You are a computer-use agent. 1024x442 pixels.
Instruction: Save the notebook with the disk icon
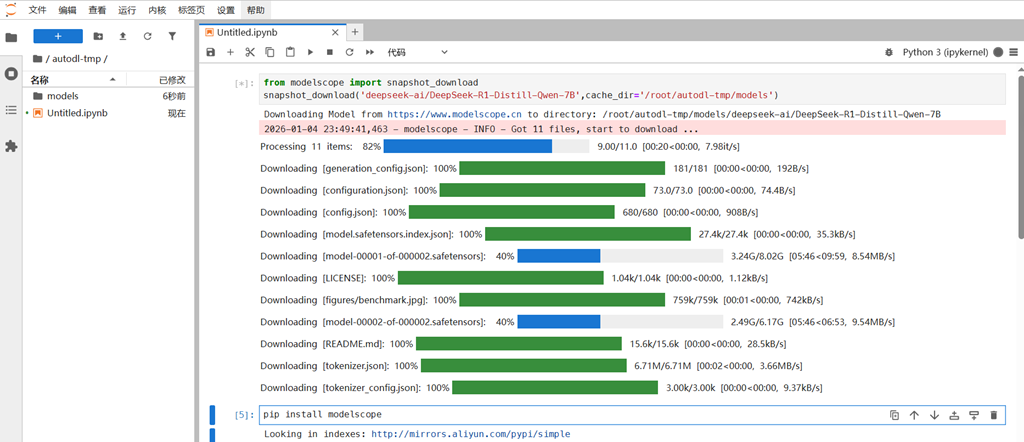click(x=210, y=52)
